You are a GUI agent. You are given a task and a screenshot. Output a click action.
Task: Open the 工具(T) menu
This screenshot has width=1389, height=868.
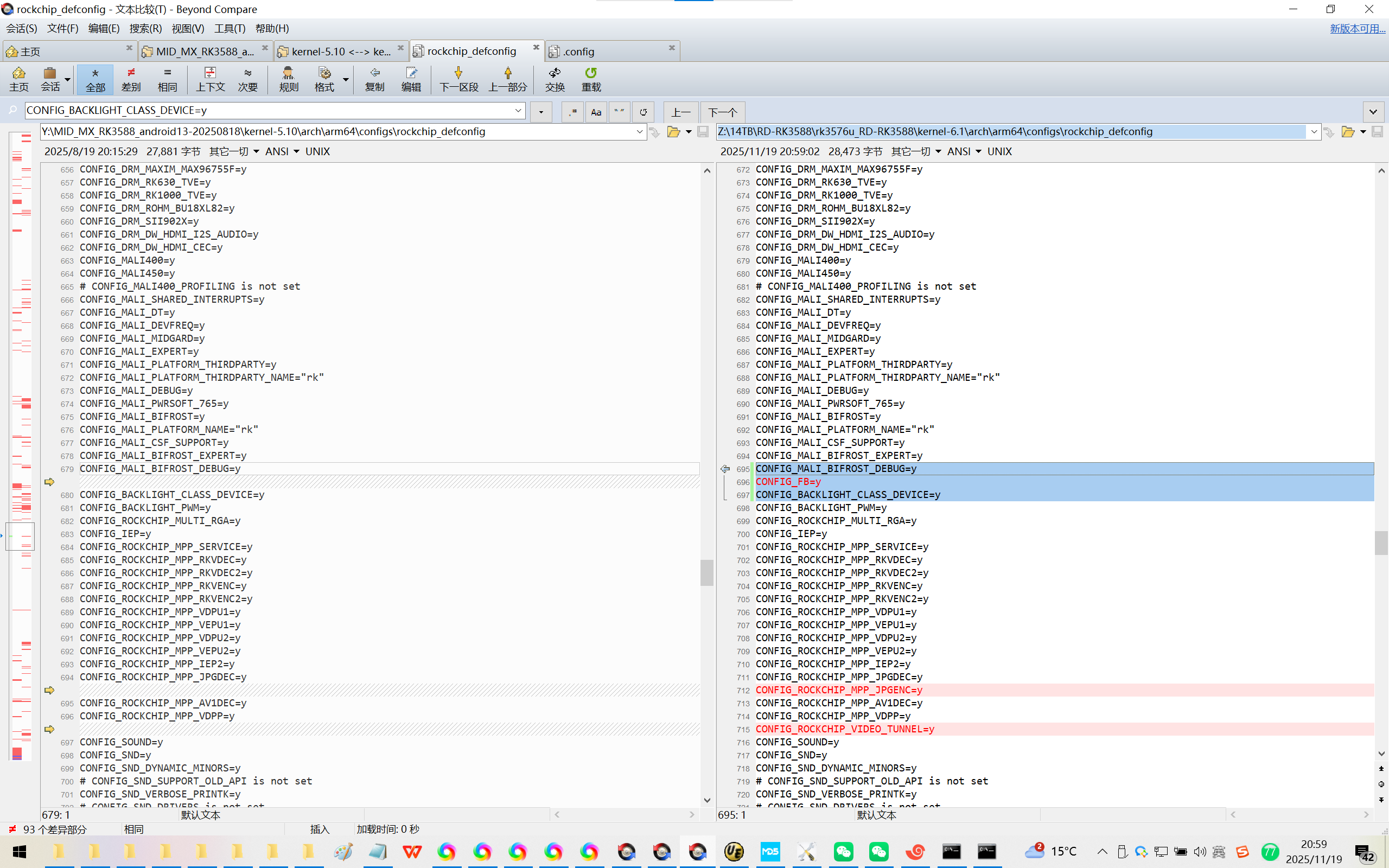click(x=230, y=28)
